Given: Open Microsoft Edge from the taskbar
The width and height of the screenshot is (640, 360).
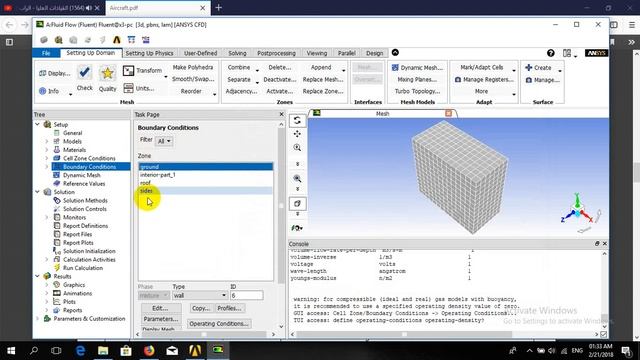Looking at the screenshot, I should (80, 350).
